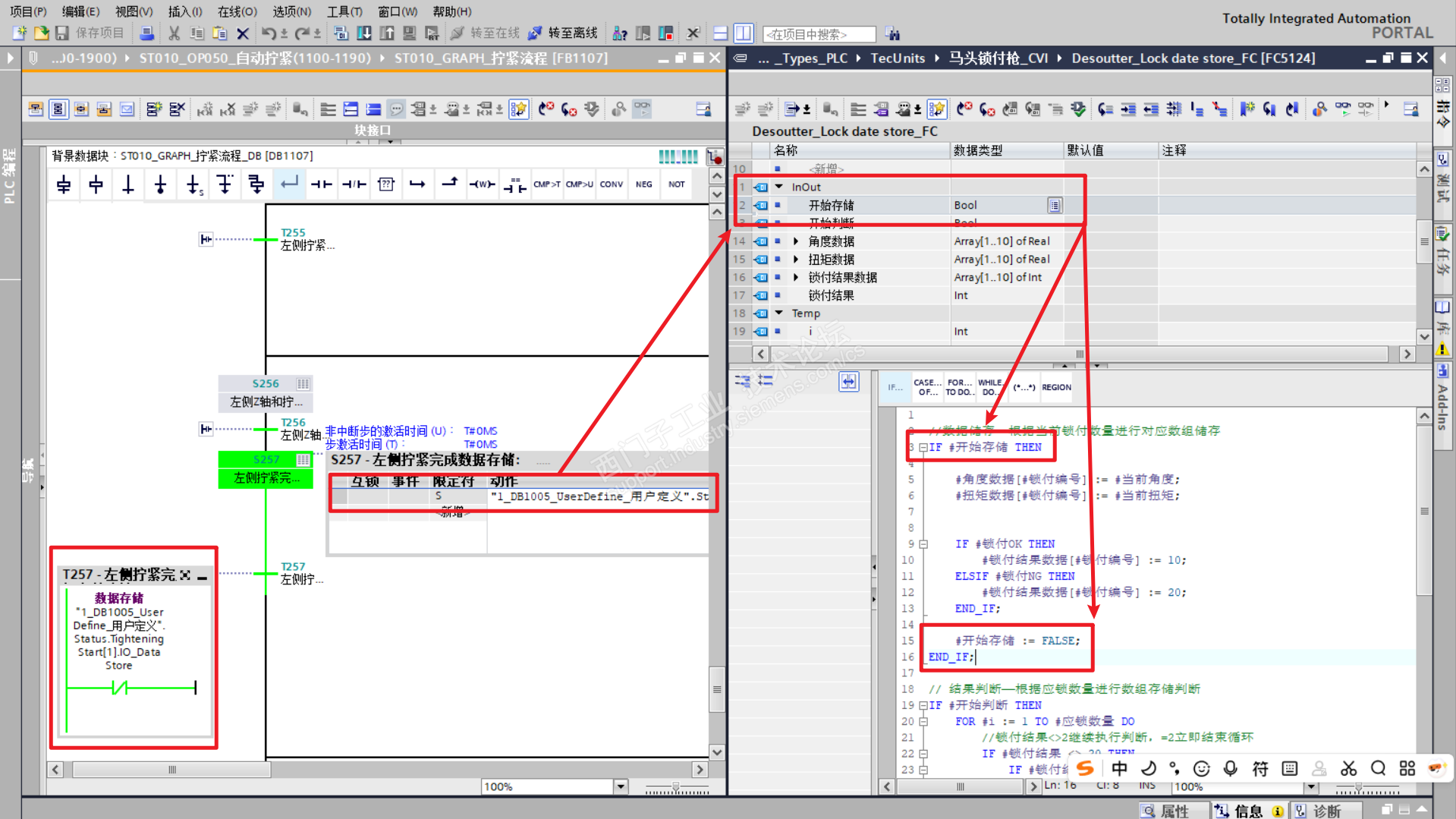This screenshot has width=1456, height=819.
Task: Insert normally open contact in GRAPH toolbar
Action: click(322, 184)
